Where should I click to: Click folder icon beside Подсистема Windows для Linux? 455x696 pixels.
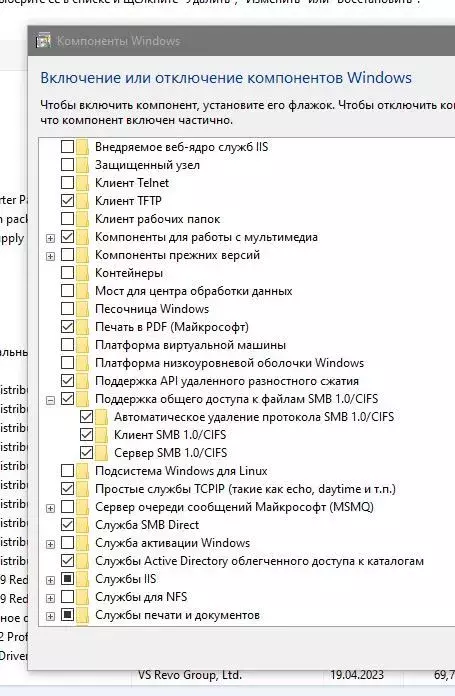pos(83,471)
